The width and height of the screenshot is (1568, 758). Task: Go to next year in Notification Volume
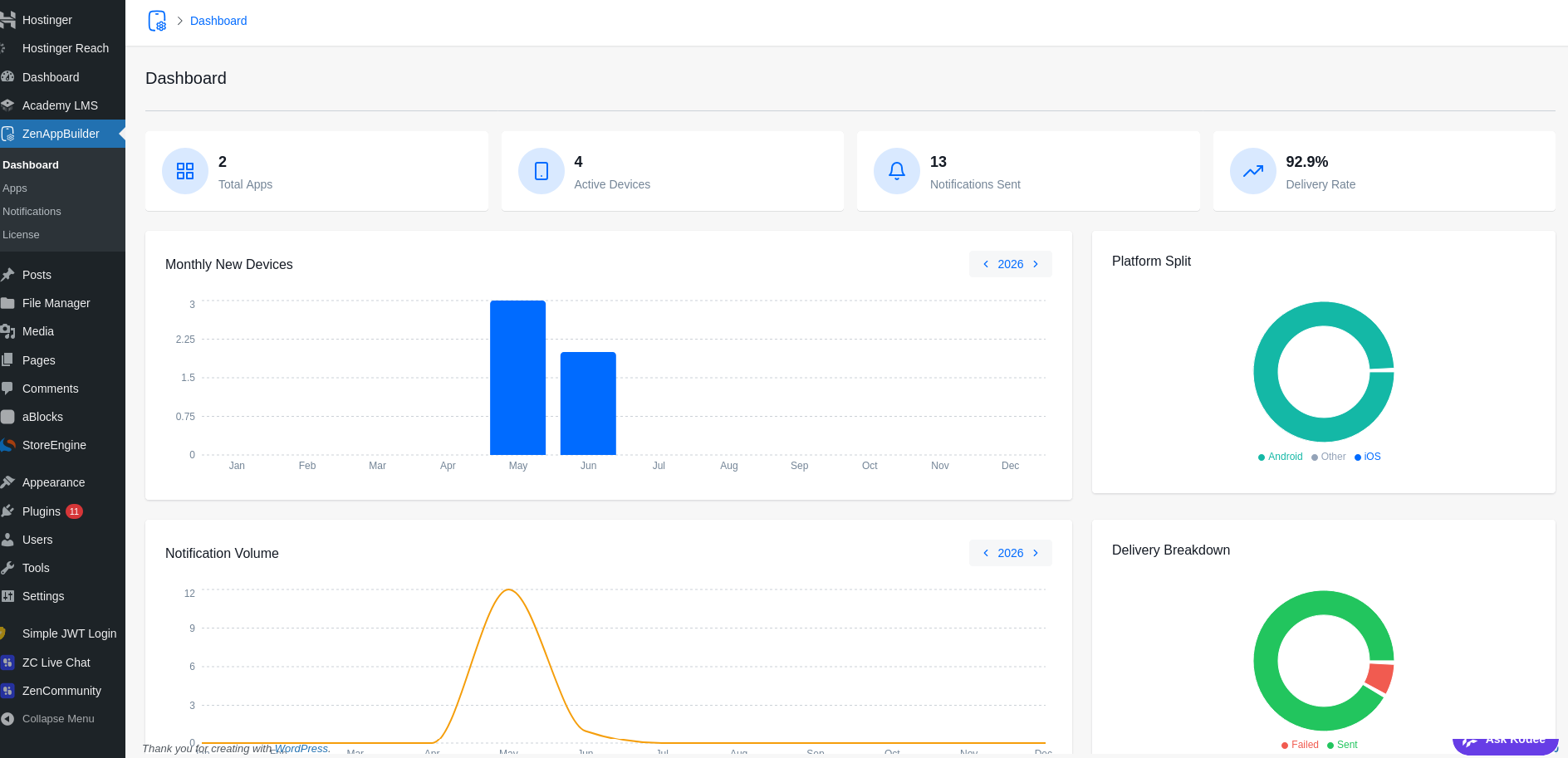point(1036,553)
